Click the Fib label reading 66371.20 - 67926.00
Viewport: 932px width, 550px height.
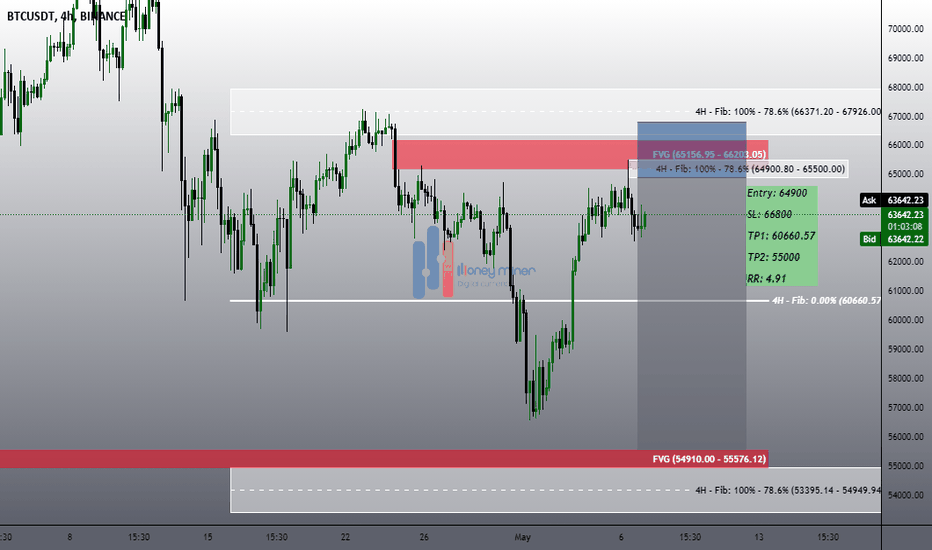[x=788, y=112]
